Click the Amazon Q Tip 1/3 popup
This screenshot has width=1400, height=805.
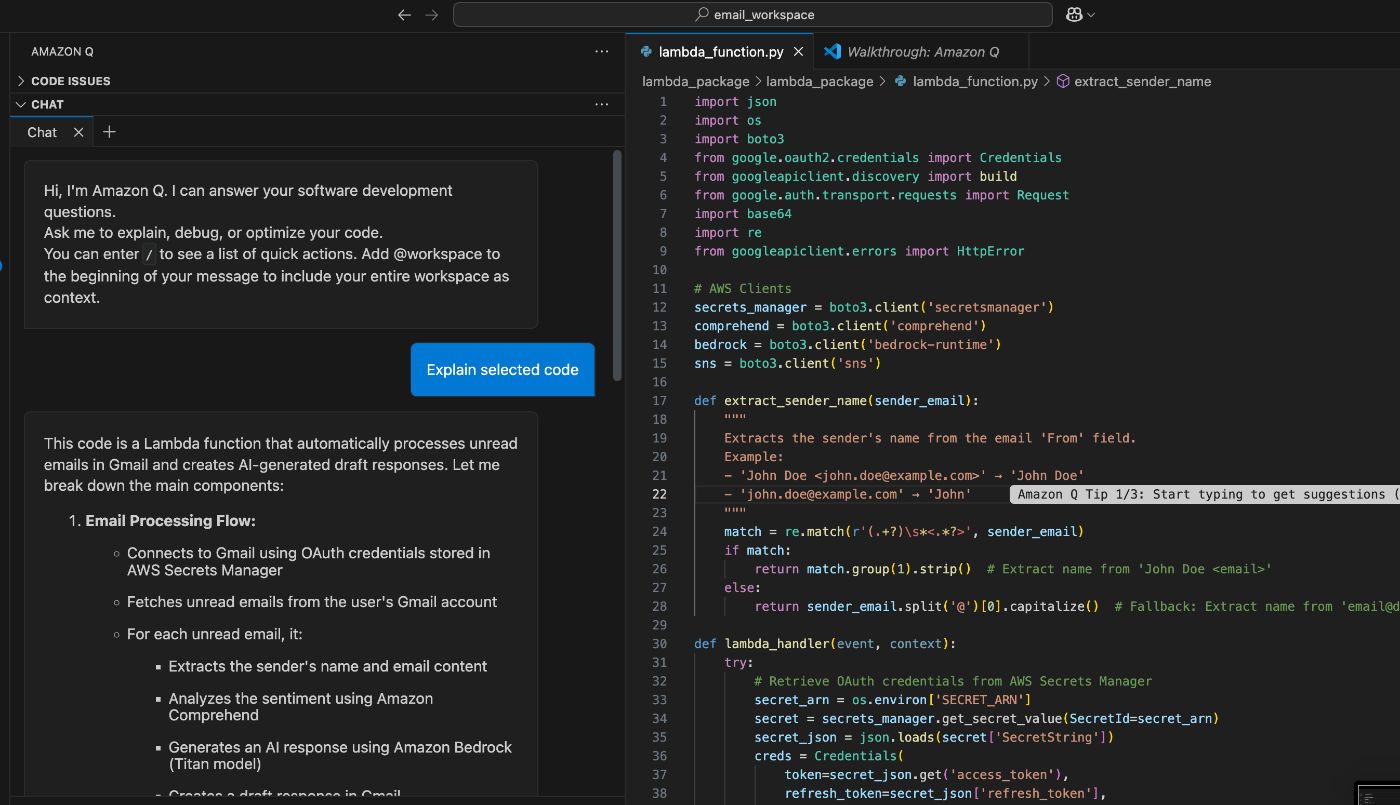click(x=1190, y=493)
